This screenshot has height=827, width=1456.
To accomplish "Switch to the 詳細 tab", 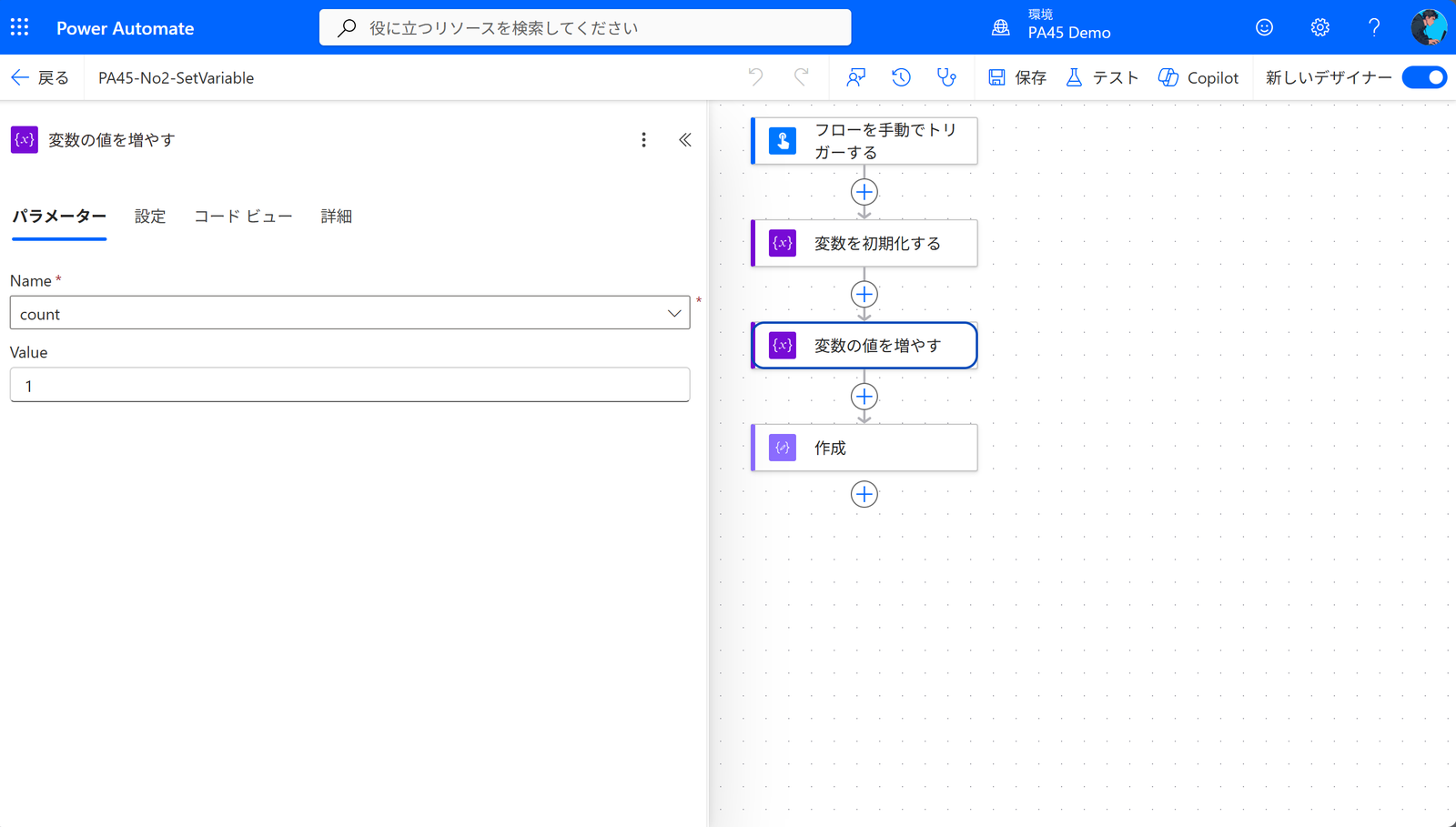I will [336, 217].
